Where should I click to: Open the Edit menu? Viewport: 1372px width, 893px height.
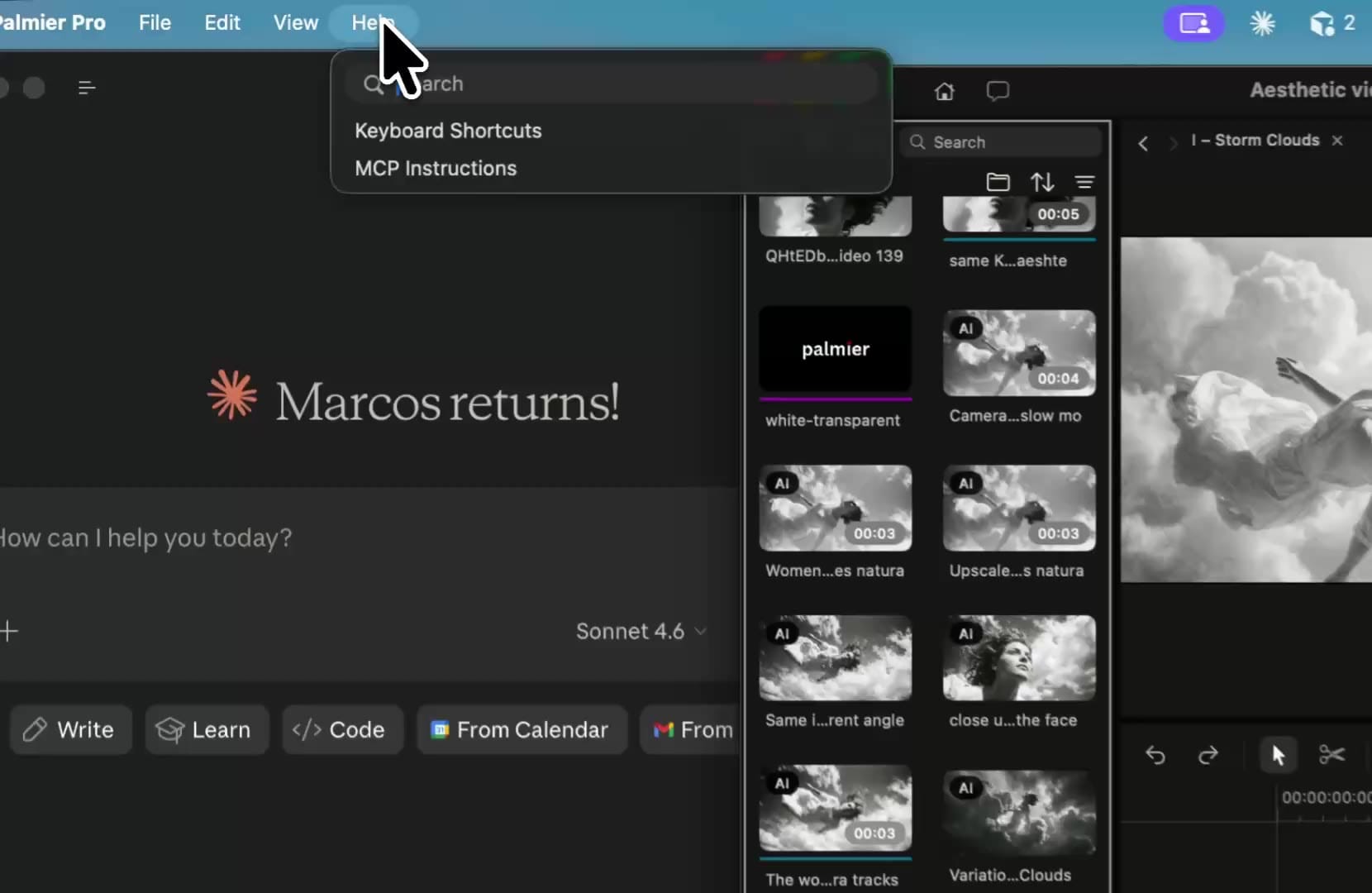(222, 22)
